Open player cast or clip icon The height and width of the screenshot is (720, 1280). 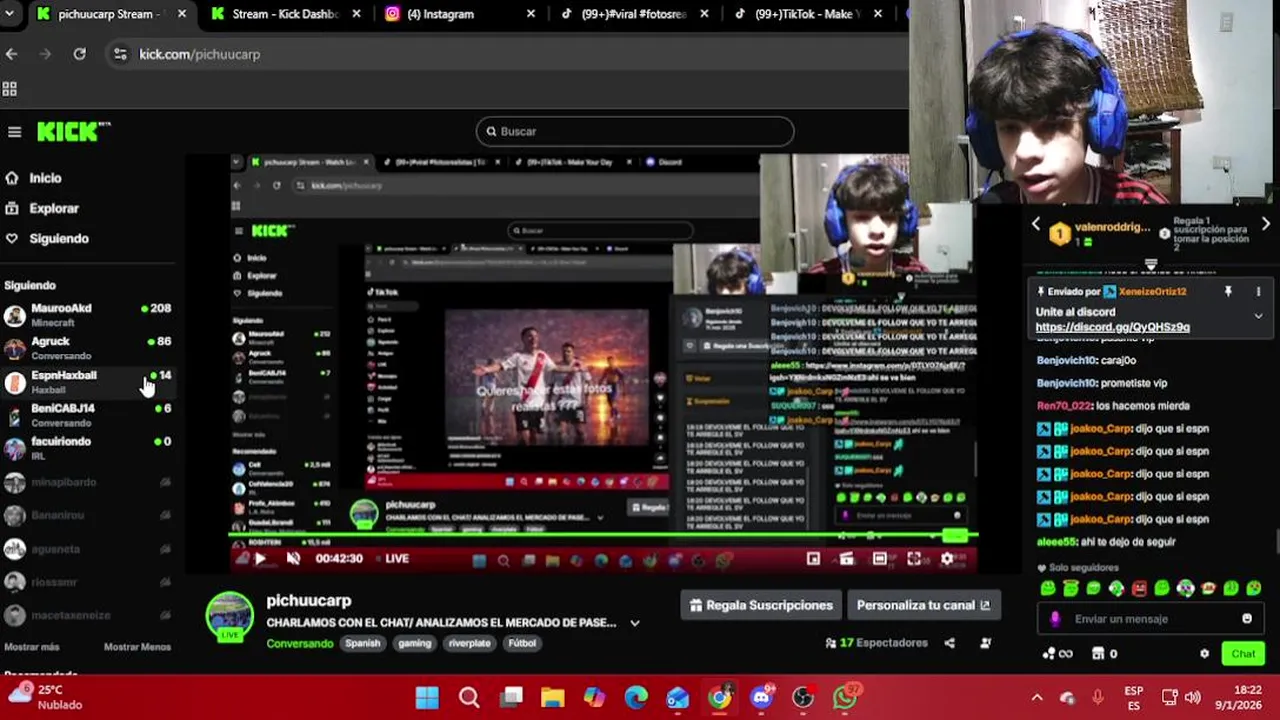tap(846, 558)
